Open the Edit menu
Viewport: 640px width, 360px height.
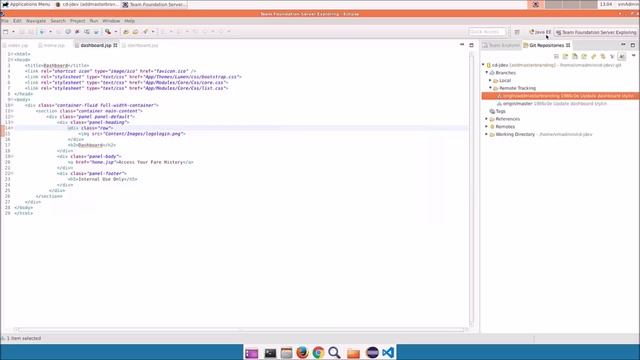tap(17, 21)
